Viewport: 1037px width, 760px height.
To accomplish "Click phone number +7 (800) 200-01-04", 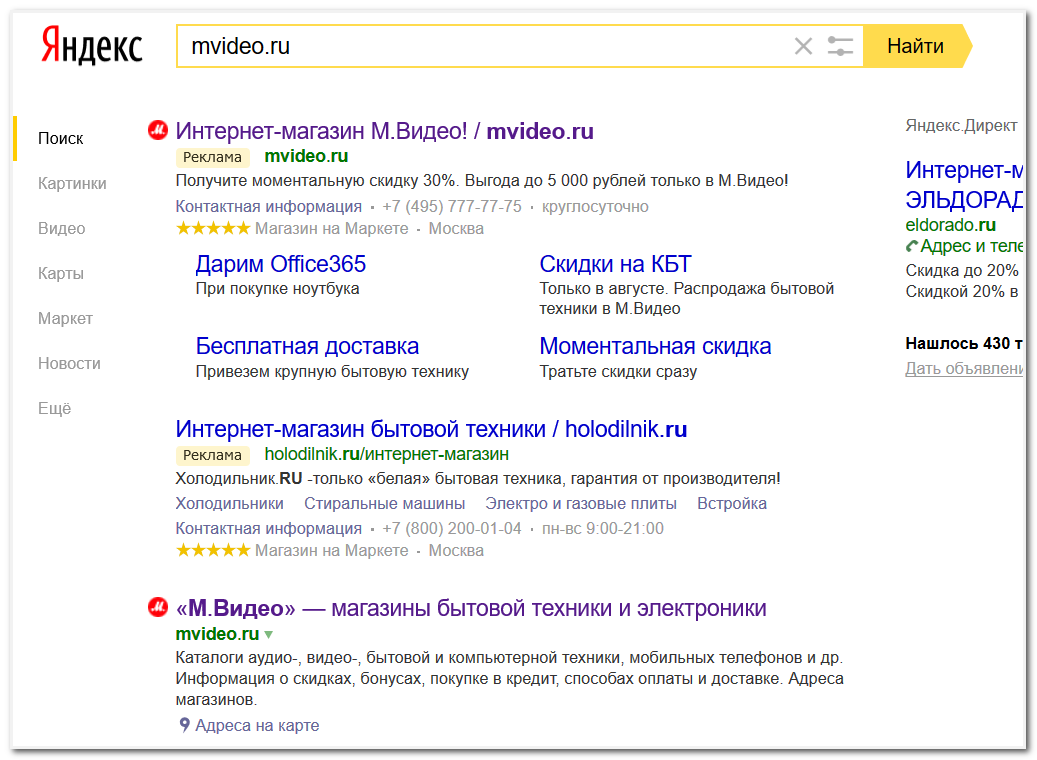I will tap(452, 528).
